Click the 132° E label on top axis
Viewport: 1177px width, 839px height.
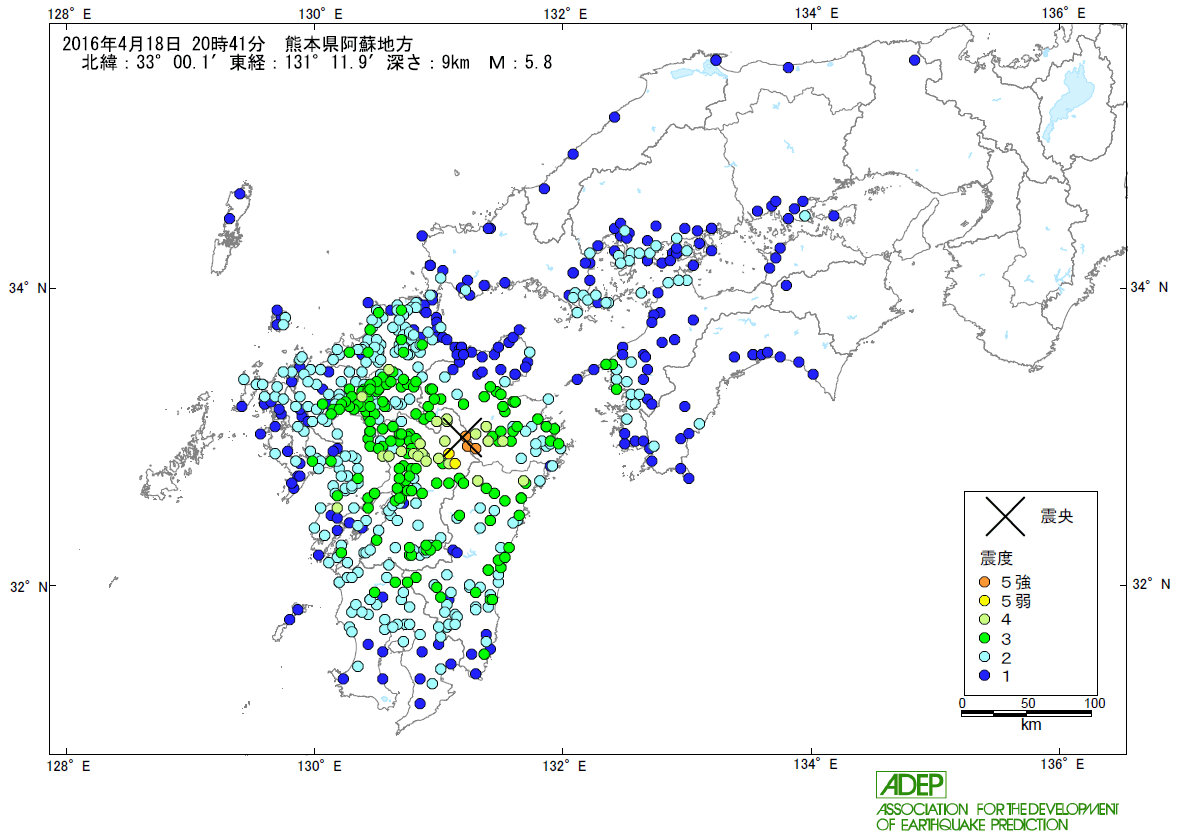[x=565, y=14]
